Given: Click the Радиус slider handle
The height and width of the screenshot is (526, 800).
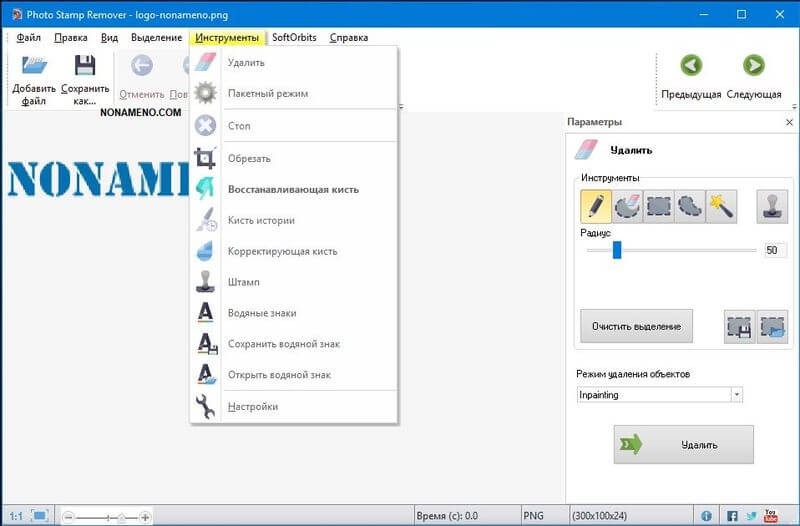Looking at the screenshot, I should 617,250.
